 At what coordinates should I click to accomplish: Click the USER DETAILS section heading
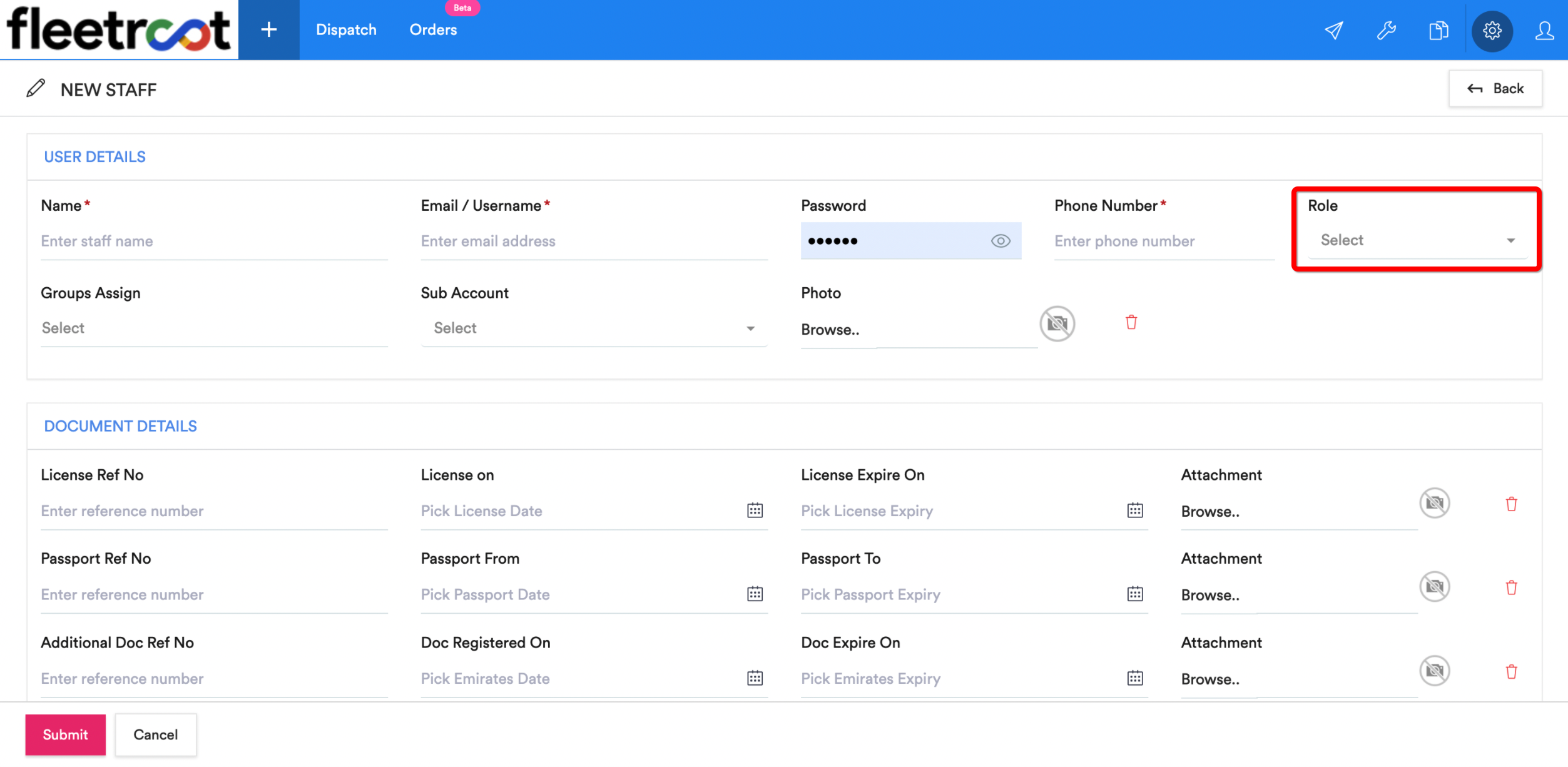click(94, 157)
